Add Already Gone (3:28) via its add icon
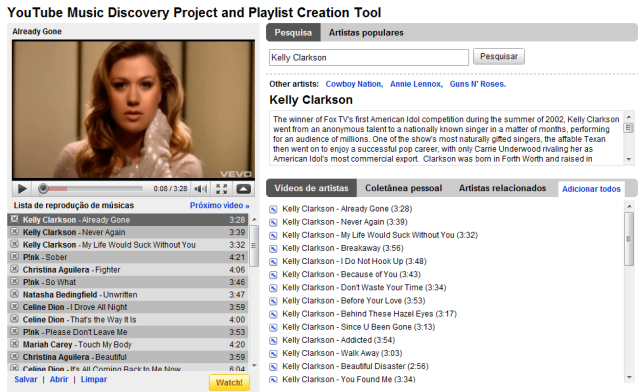 click(273, 209)
